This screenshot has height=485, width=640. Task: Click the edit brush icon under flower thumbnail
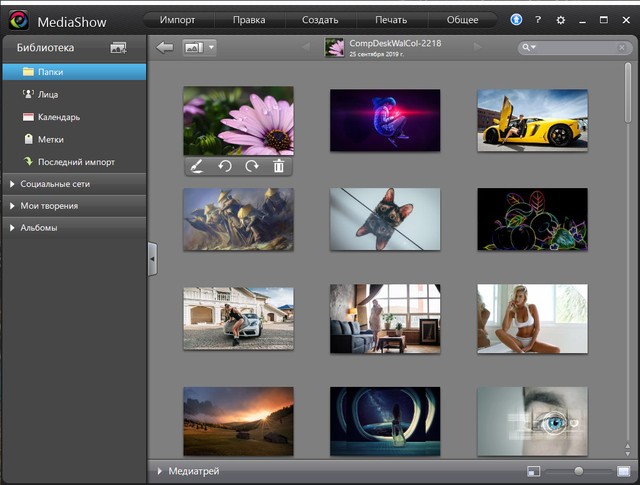[197, 167]
